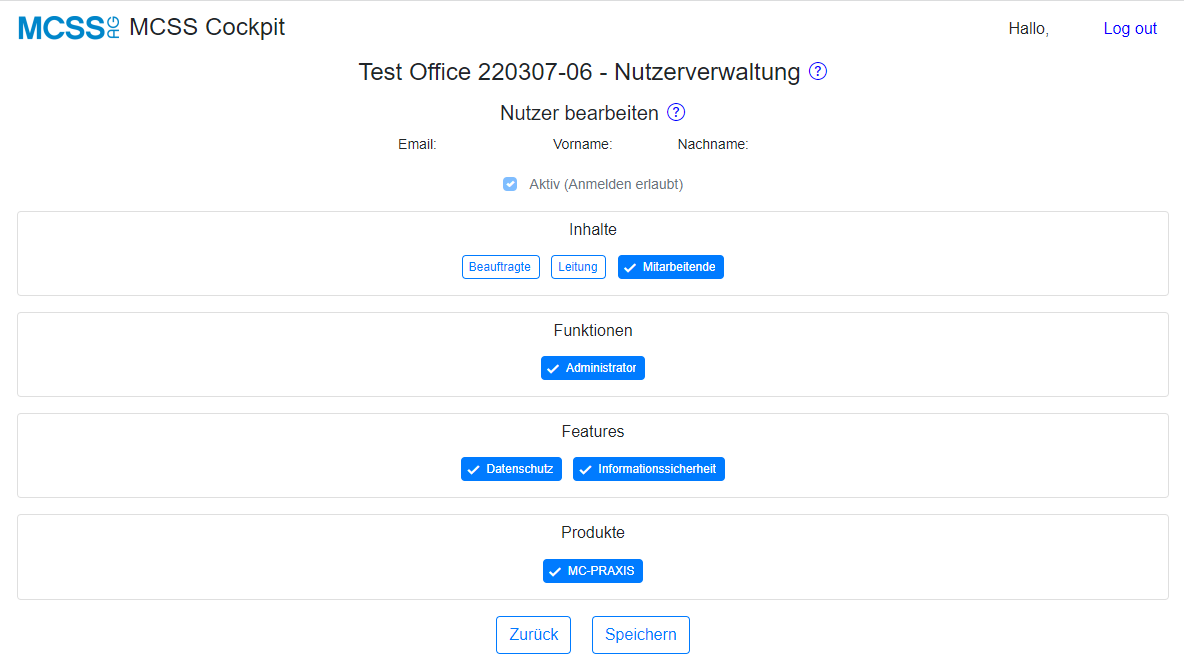Click the Log out link
This screenshot has height=663, width=1184.
coord(1130,29)
